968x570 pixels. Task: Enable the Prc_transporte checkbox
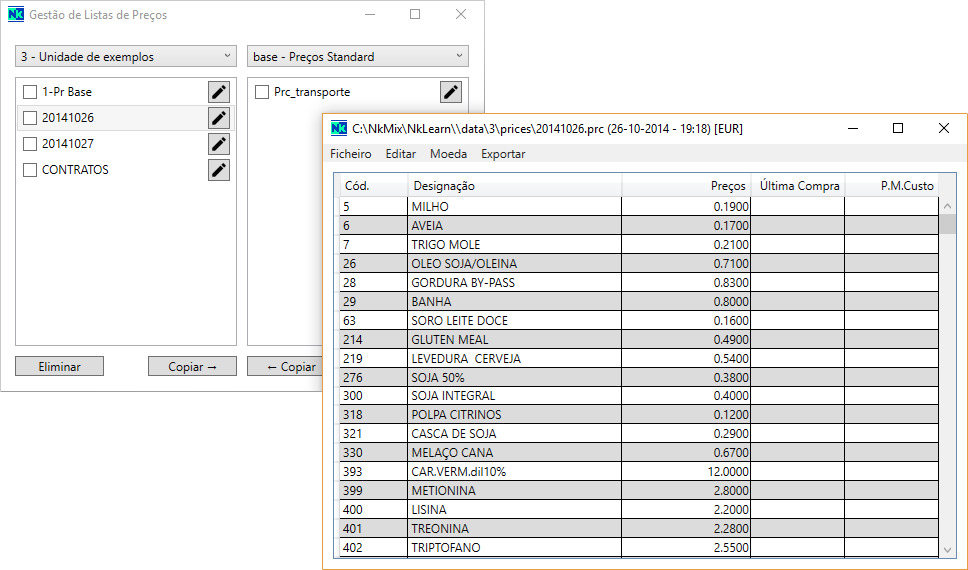point(262,92)
